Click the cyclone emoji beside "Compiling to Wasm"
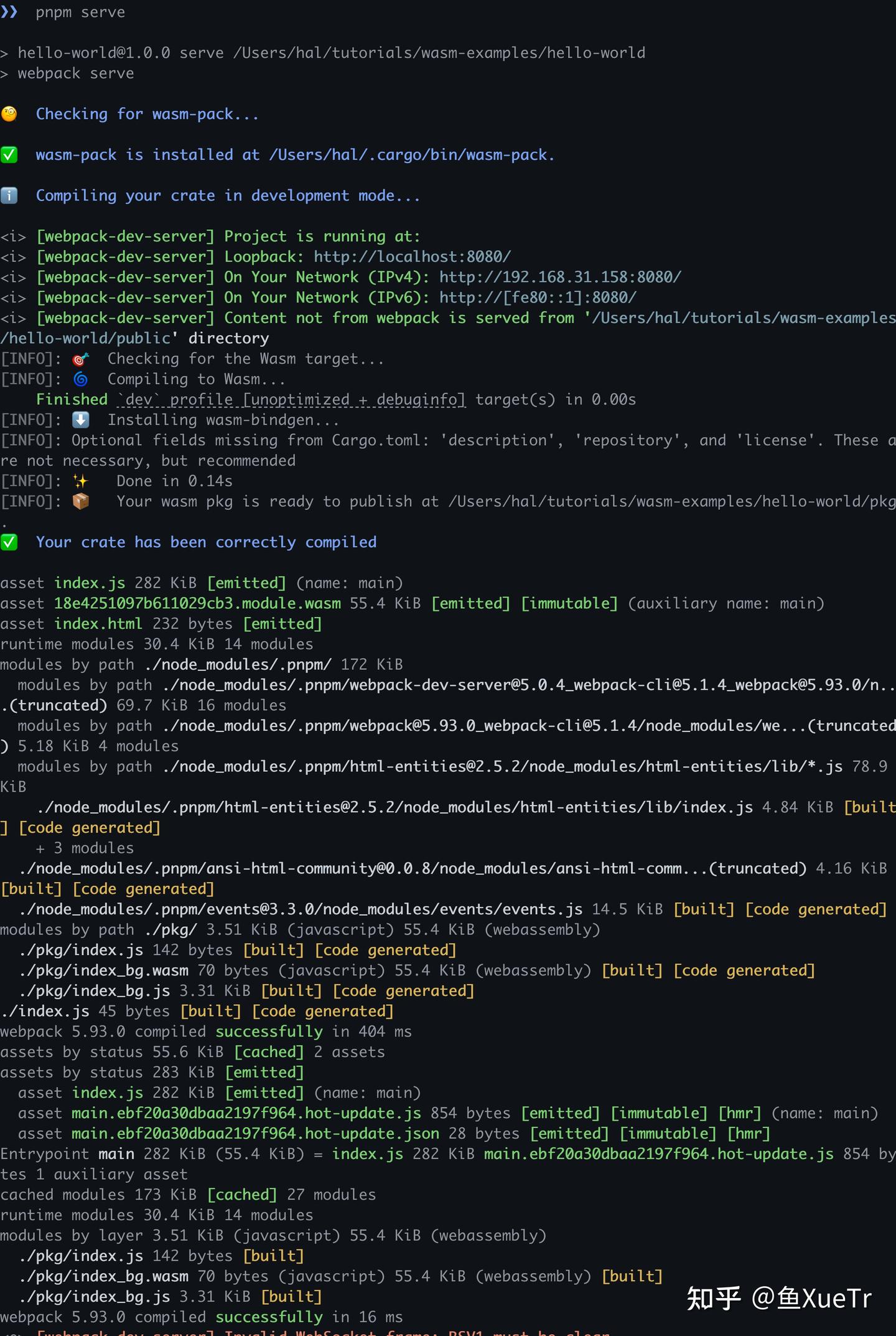This screenshot has width=896, height=1336. [x=81, y=379]
